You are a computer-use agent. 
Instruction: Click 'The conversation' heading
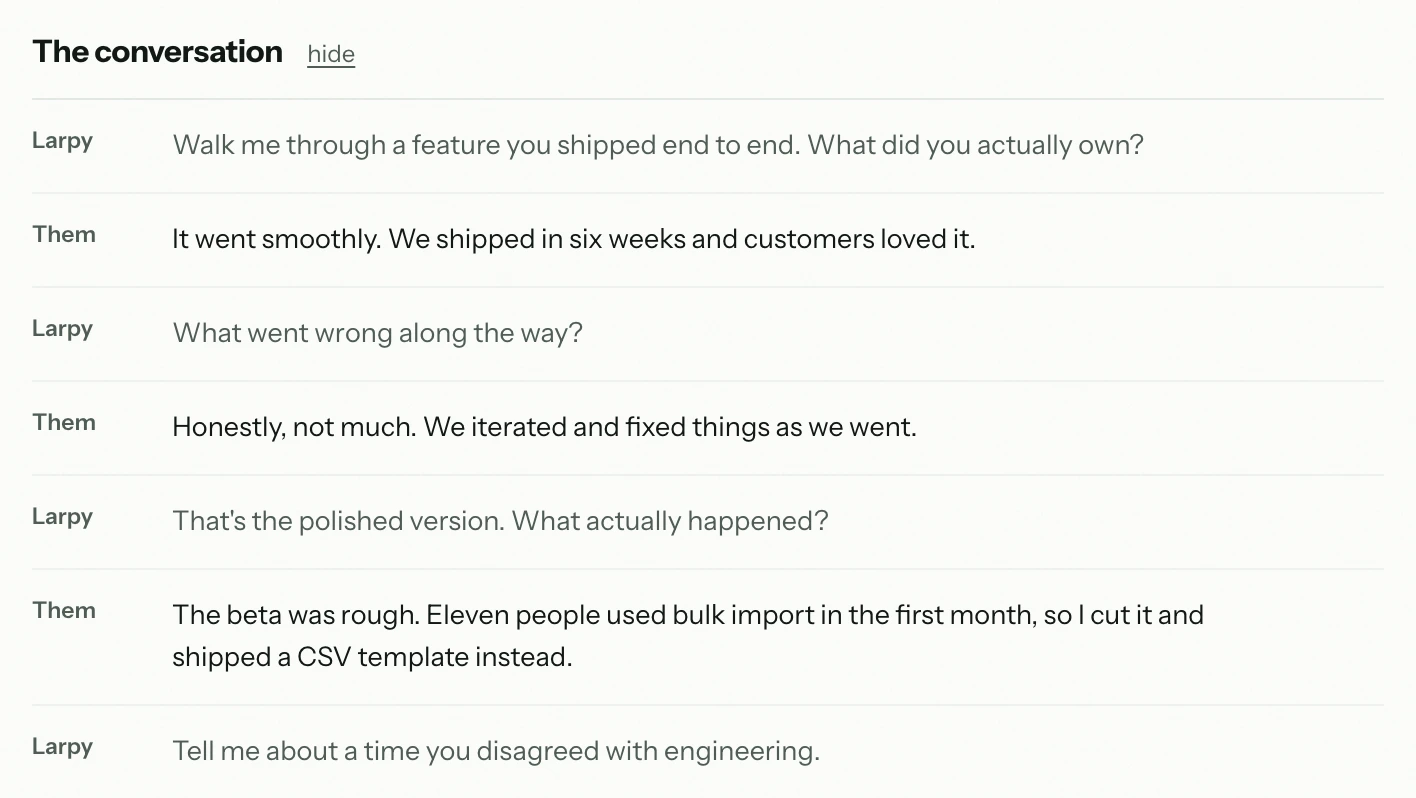coord(157,52)
